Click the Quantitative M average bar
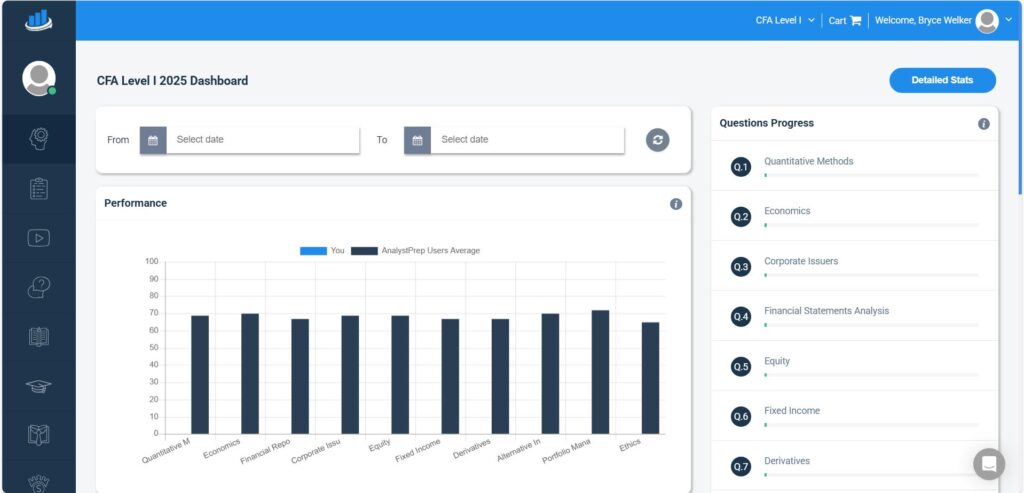This screenshot has width=1024, height=493. pos(200,375)
